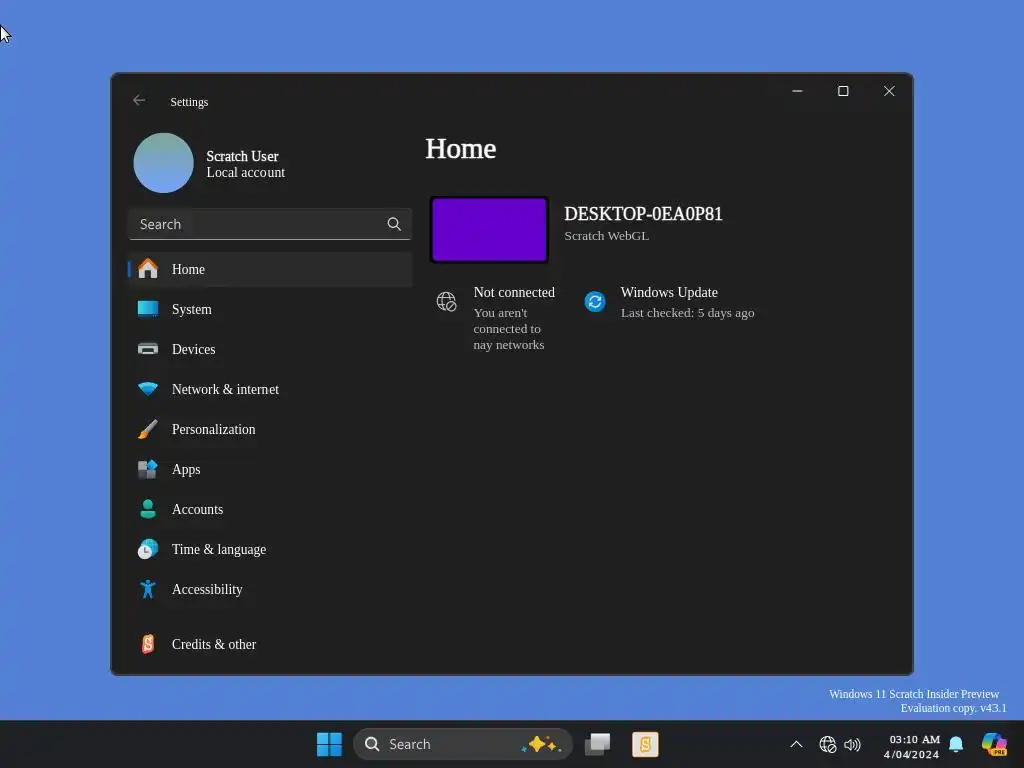Click the magnifier icon in Settings search
The width and height of the screenshot is (1024, 768).
394,224
